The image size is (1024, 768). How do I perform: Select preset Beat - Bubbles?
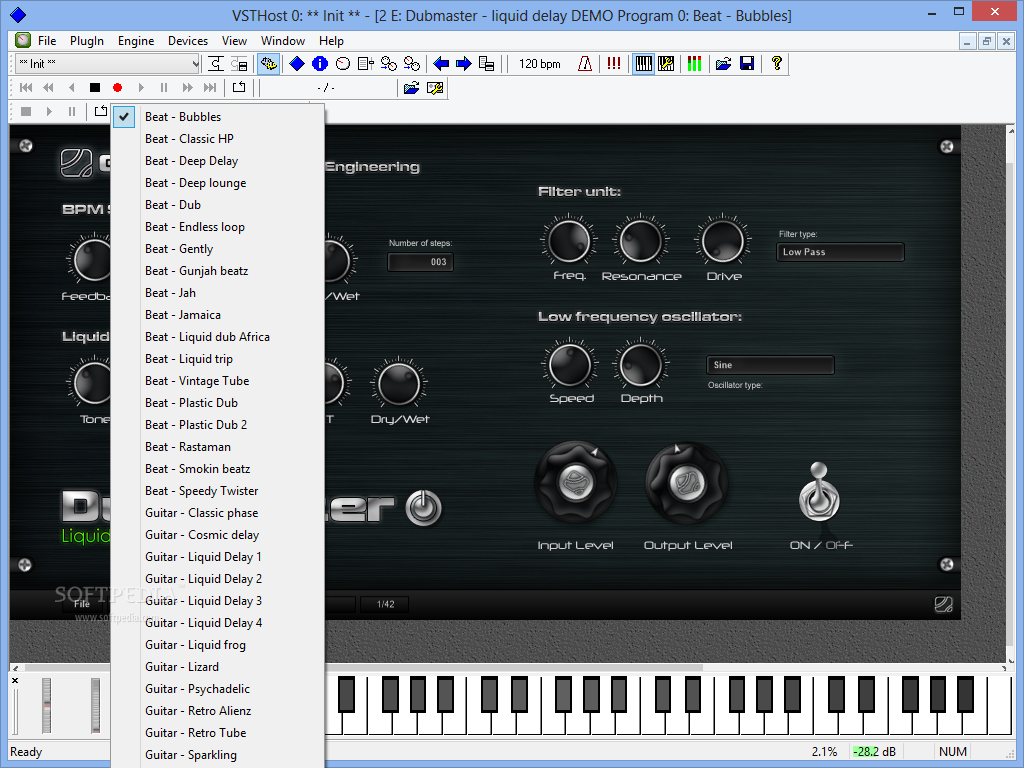click(218, 117)
